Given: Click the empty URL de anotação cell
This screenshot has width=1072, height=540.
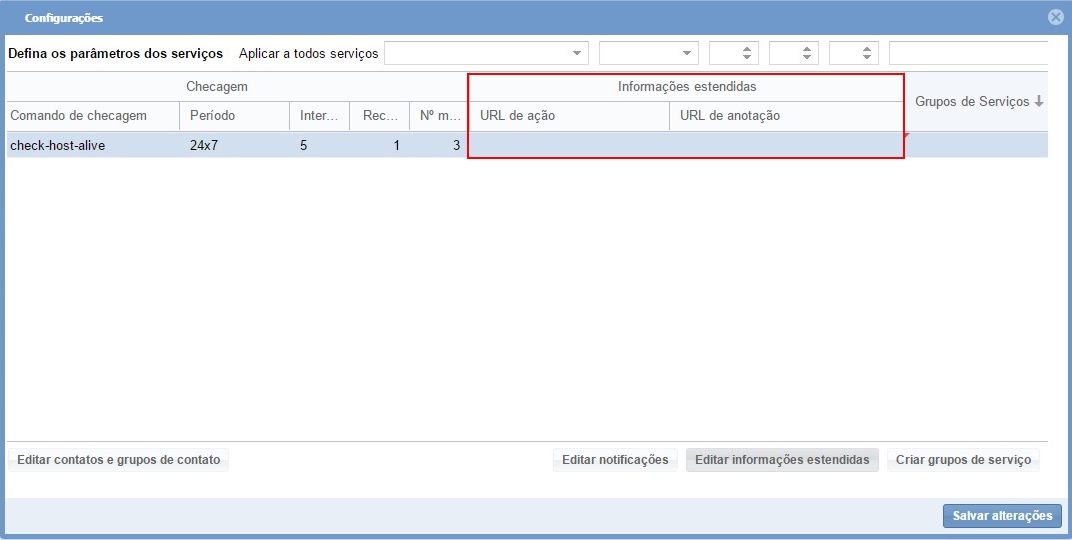Looking at the screenshot, I should (785, 145).
